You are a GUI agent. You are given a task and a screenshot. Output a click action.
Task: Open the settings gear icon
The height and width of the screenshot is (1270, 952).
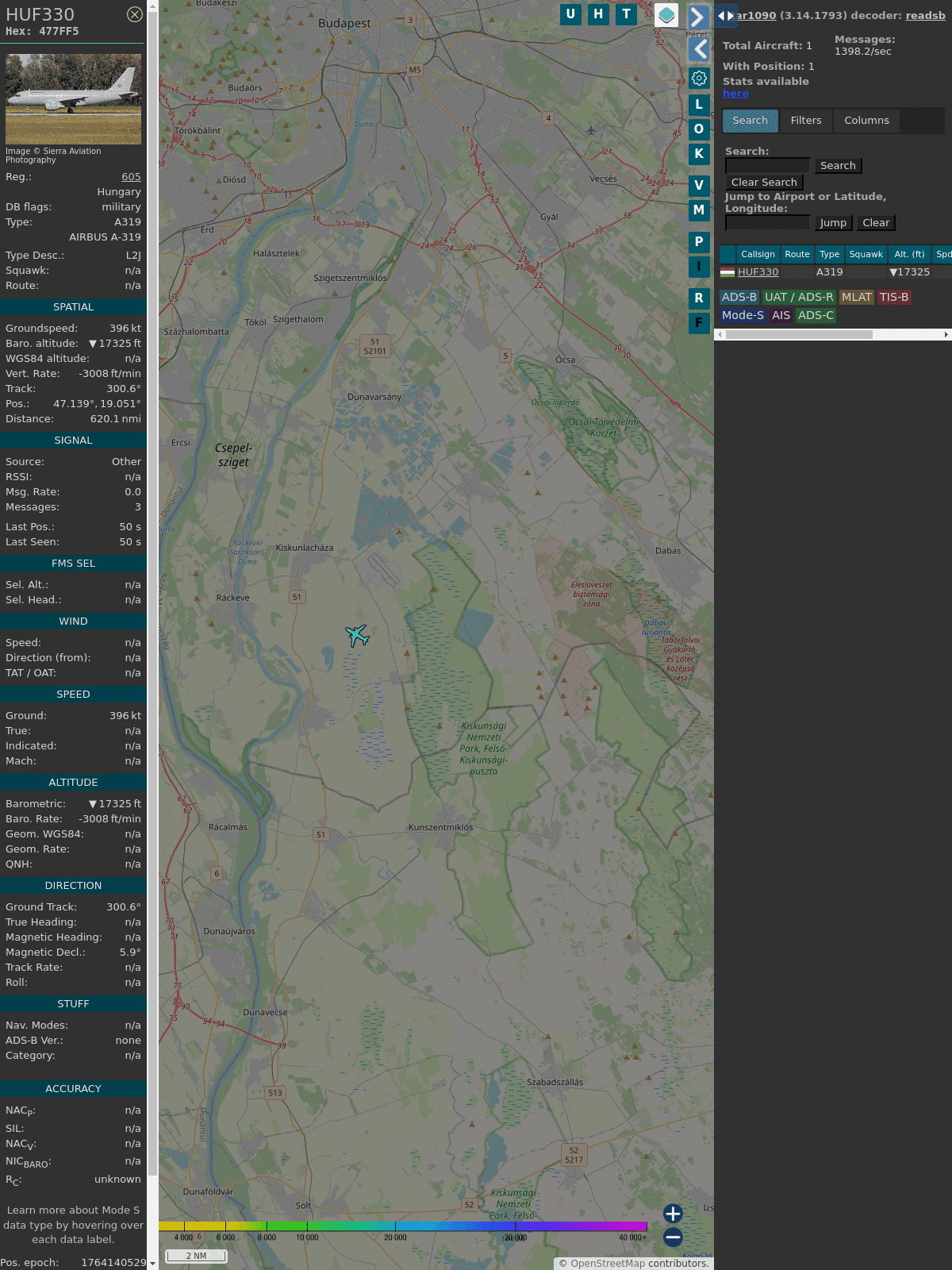pyautogui.click(x=699, y=78)
